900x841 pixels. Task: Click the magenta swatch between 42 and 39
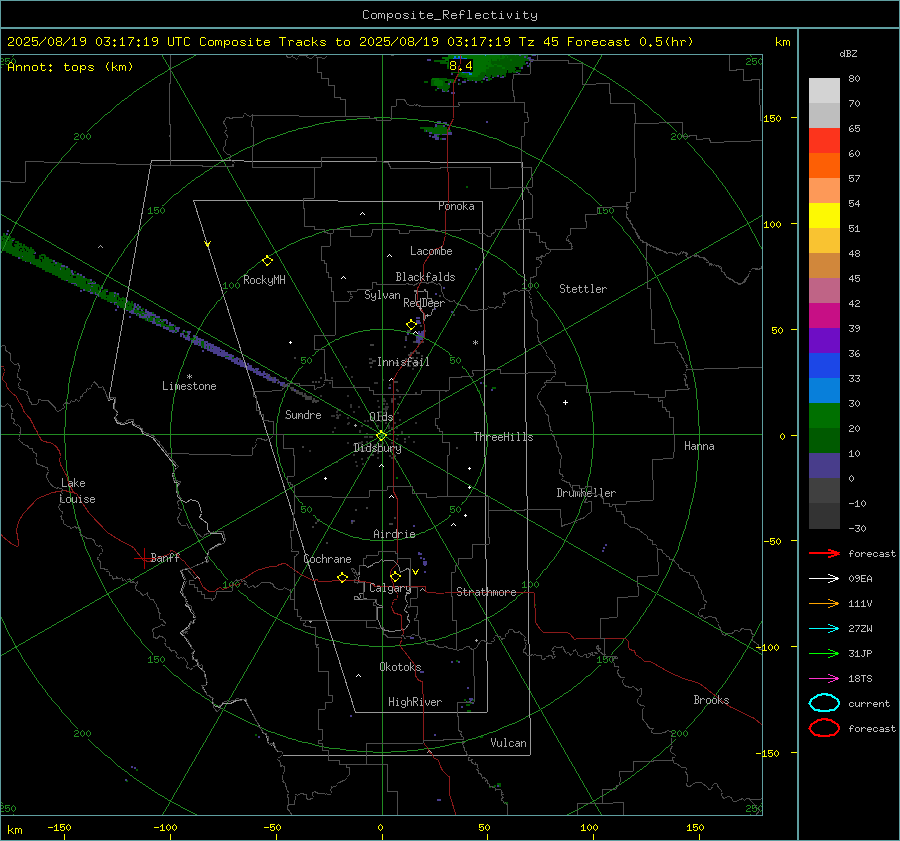[x=824, y=316]
